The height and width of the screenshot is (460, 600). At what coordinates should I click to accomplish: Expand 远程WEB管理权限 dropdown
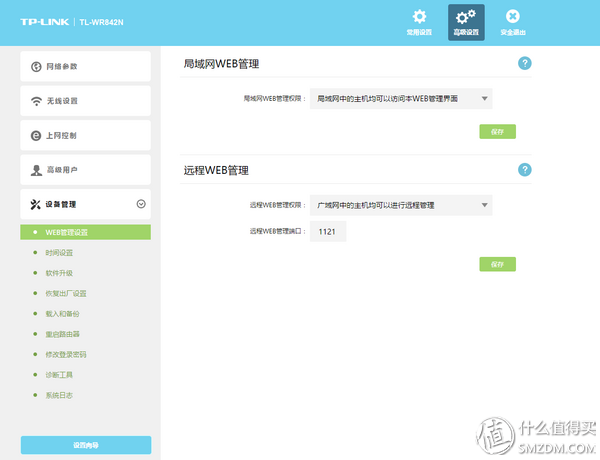[x=401, y=205]
